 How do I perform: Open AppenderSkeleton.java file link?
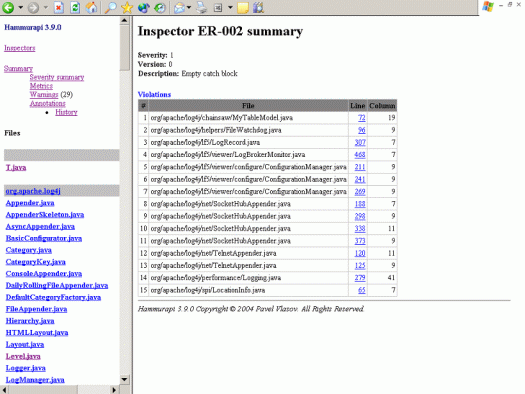click(x=45, y=215)
